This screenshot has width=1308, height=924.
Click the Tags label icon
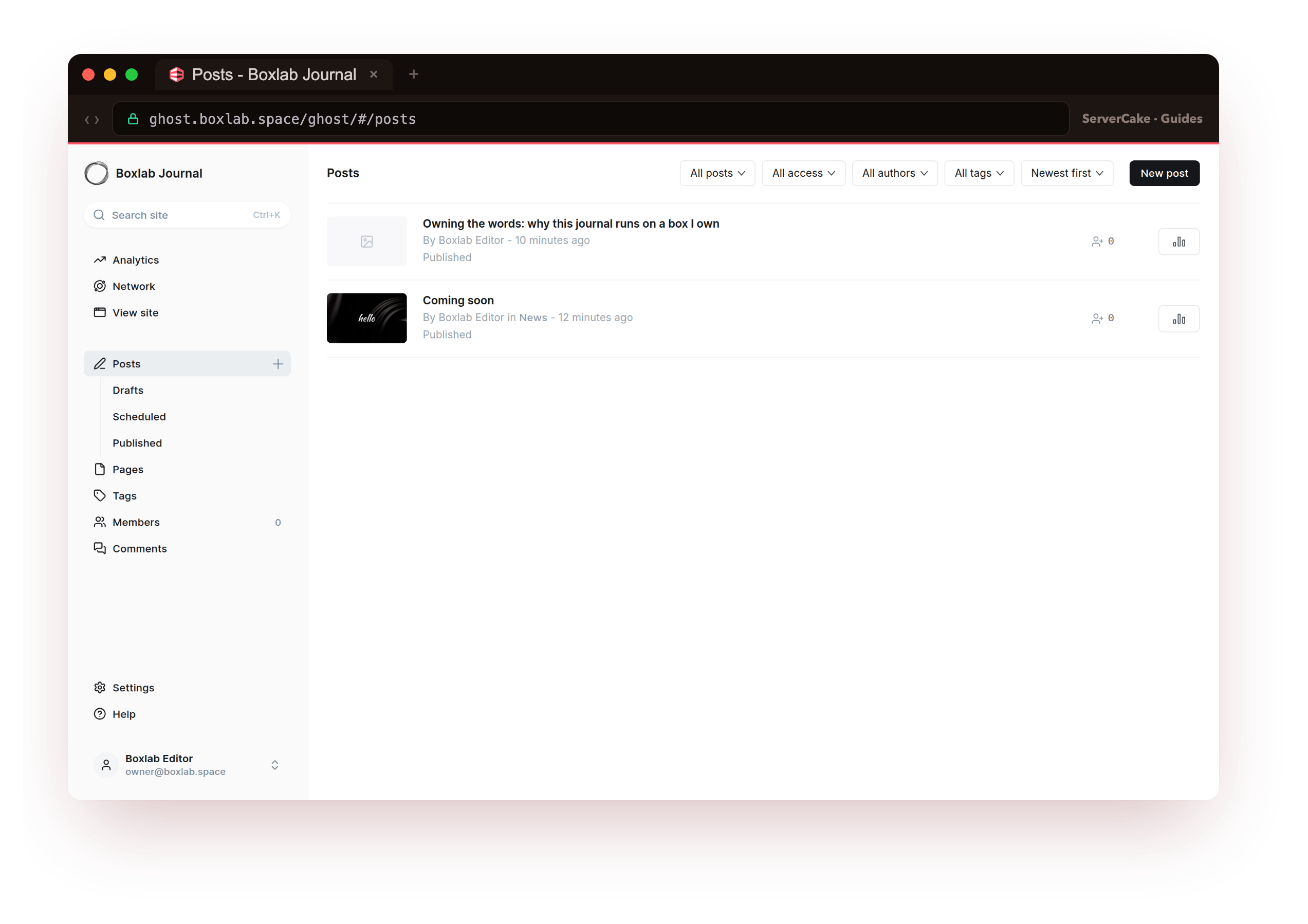pos(100,495)
